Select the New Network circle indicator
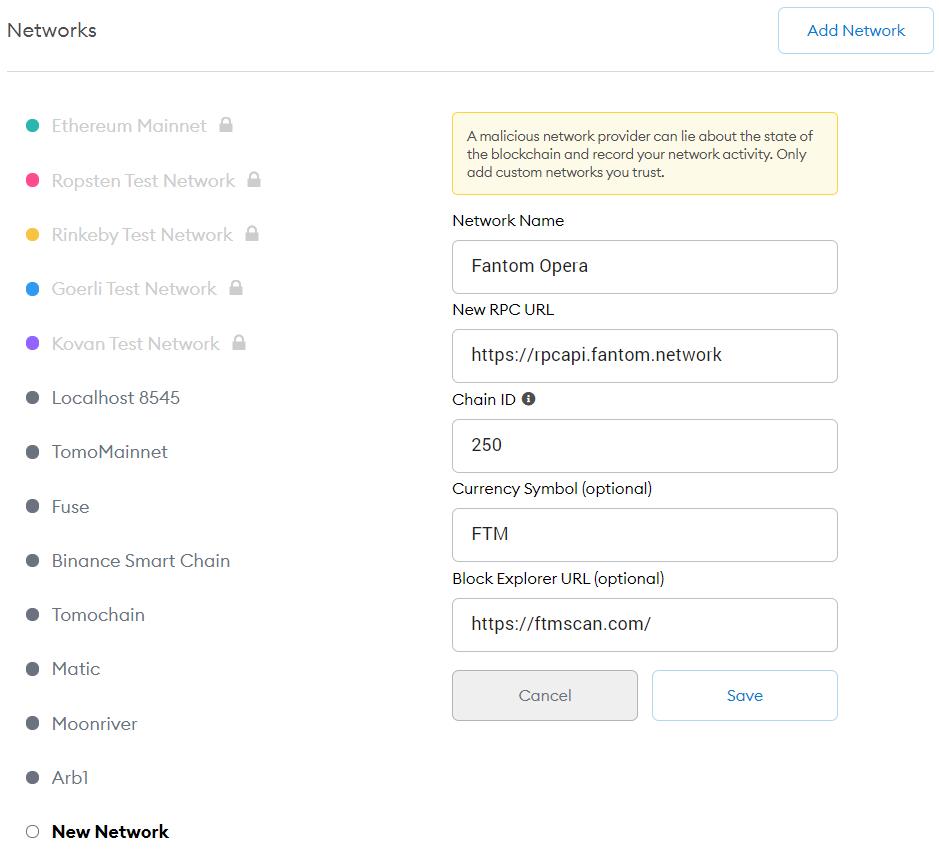This screenshot has width=939, height=856. click(x=32, y=832)
